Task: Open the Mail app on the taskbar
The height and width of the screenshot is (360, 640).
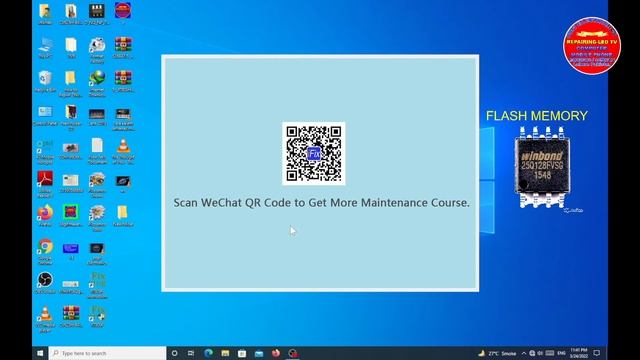Action: click(x=259, y=353)
